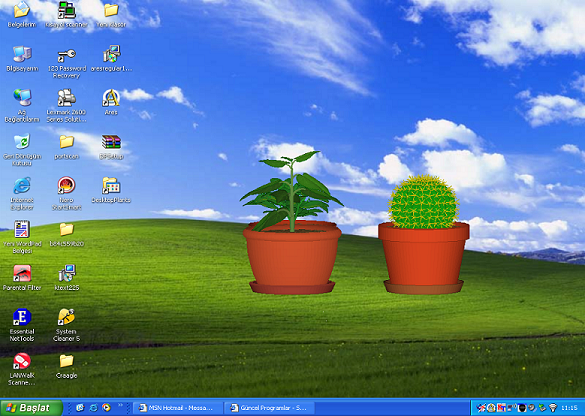The width and height of the screenshot is (585, 416).
Task: Select the Ceagle folder
Action: click(66, 366)
